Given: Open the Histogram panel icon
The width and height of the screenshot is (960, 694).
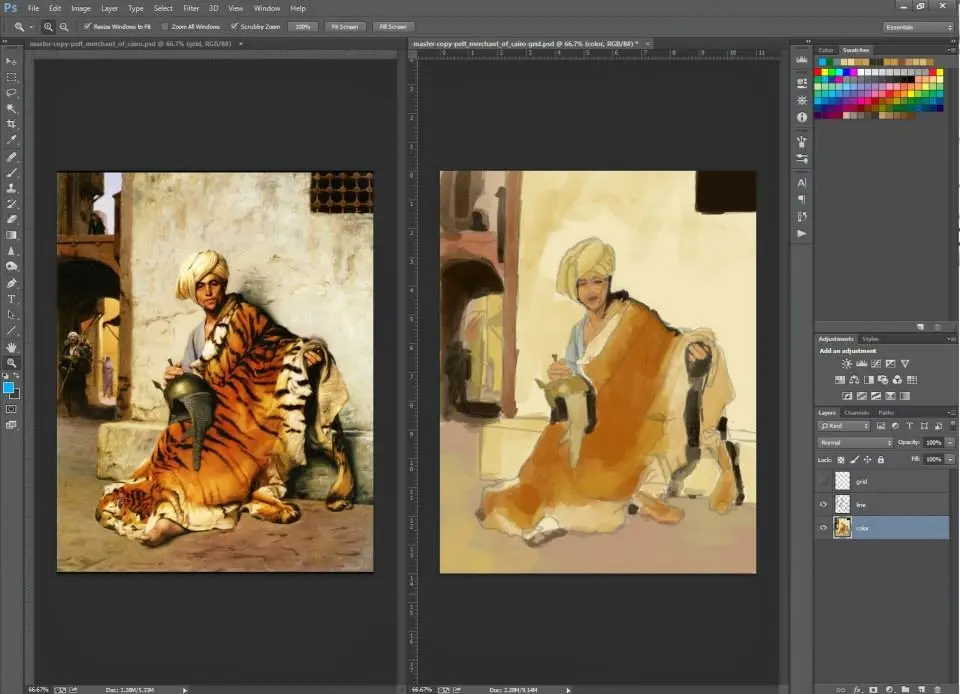Looking at the screenshot, I should [801, 60].
